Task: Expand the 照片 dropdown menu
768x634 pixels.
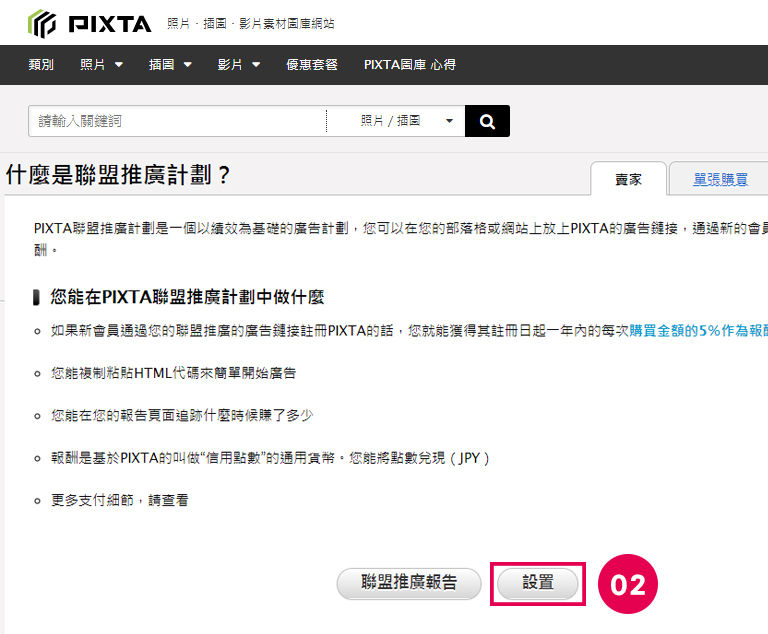Action: pyautogui.click(x=101, y=65)
